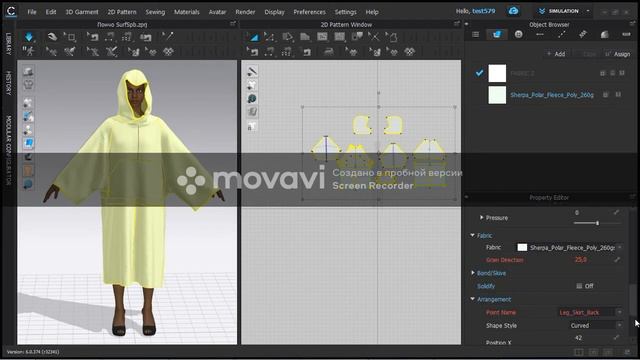640x360 pixels.
Task: Choose the pause-figure fitting tool in 3D toolbar
Action: [29, 51]
